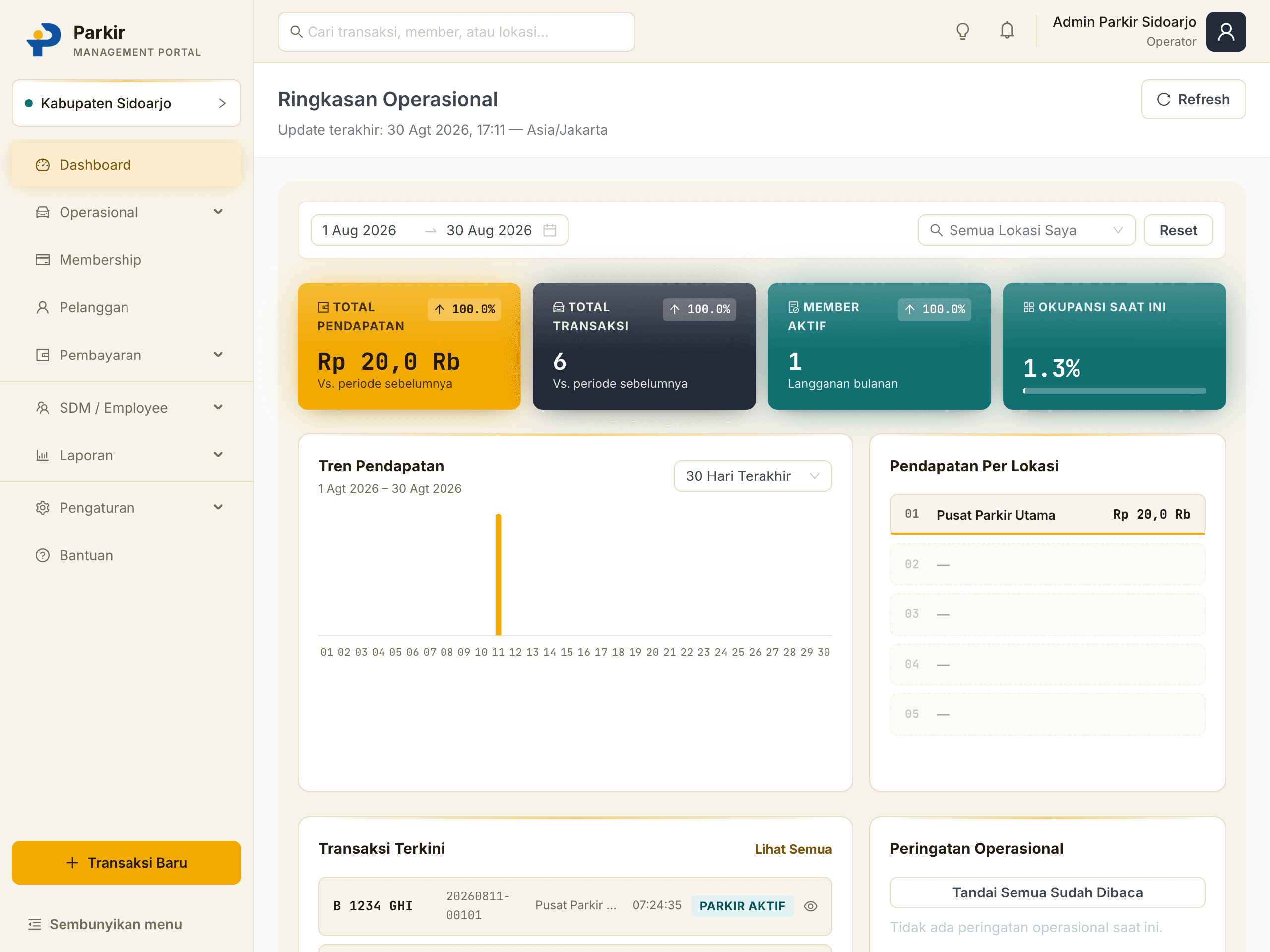Expand the SDM / Employee submenu chevron
The width and height of the screenshot is (1270, 952).
click(218, 407)
